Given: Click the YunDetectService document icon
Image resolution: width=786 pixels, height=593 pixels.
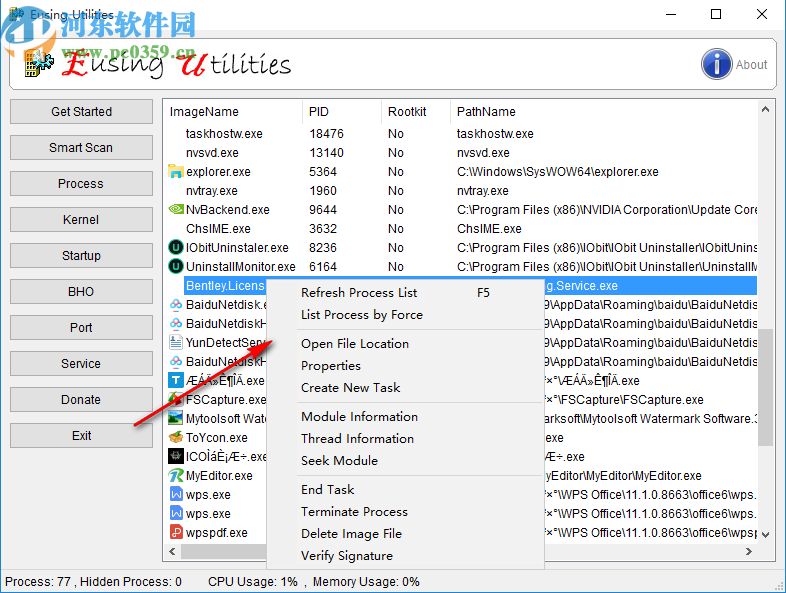Looking at the screenshot, I should coord(175,342).
